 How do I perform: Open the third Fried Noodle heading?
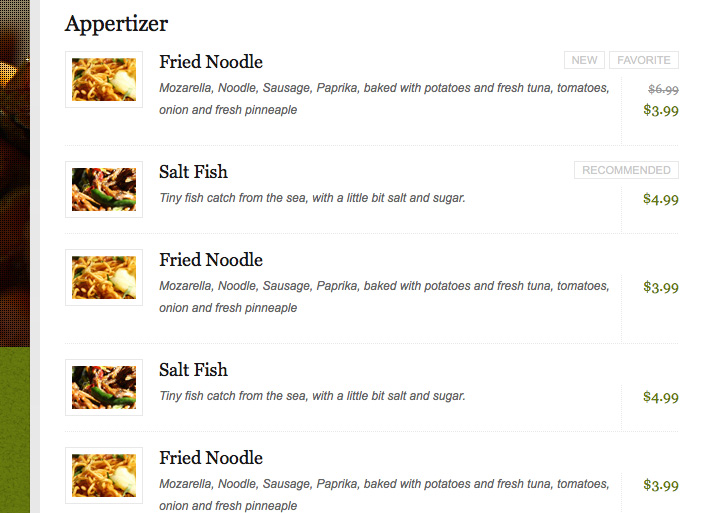(x=211, y=458)
